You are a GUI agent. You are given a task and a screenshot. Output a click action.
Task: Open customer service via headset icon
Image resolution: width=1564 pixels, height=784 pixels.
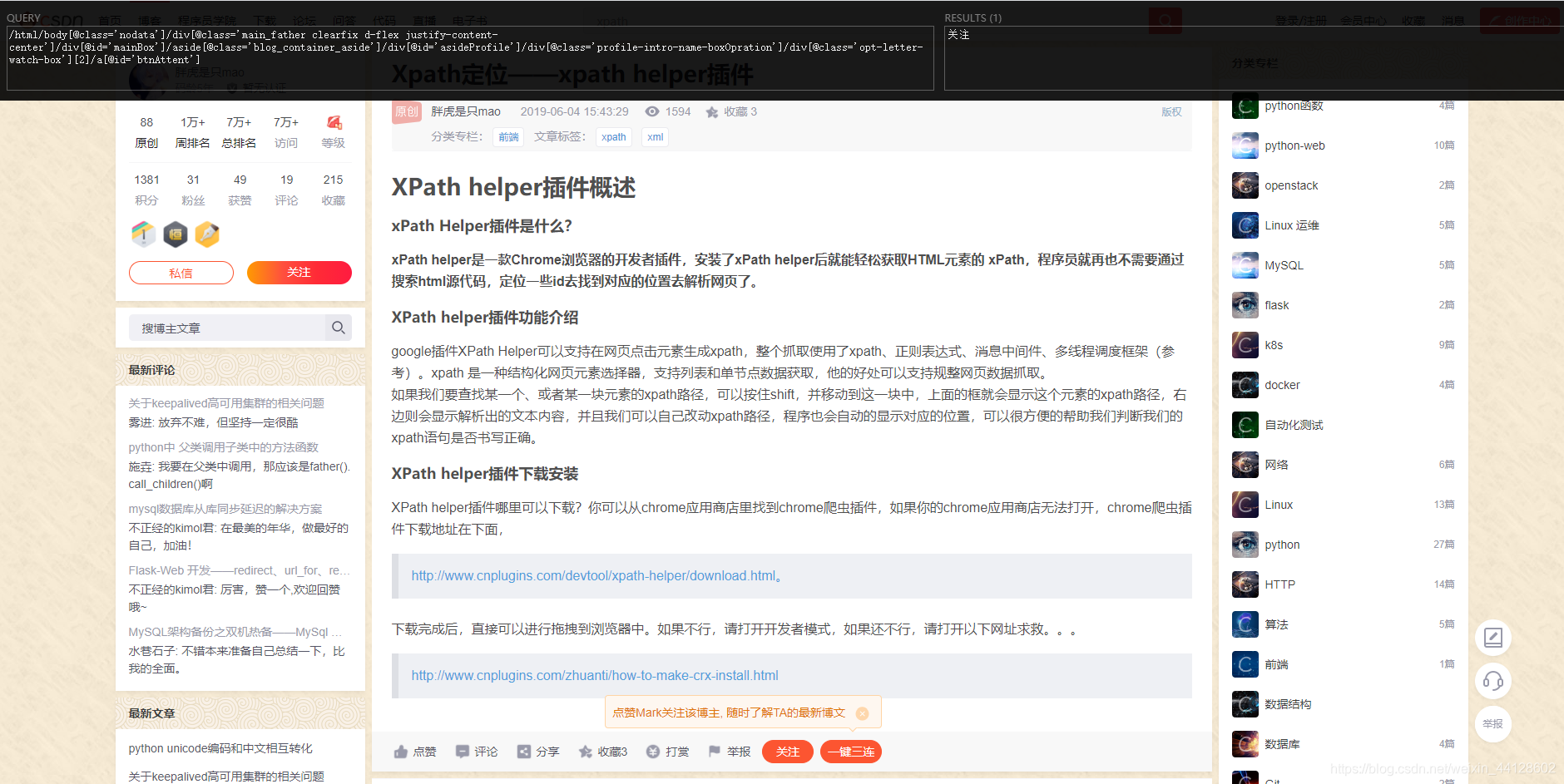click(x=1493, y=681)
